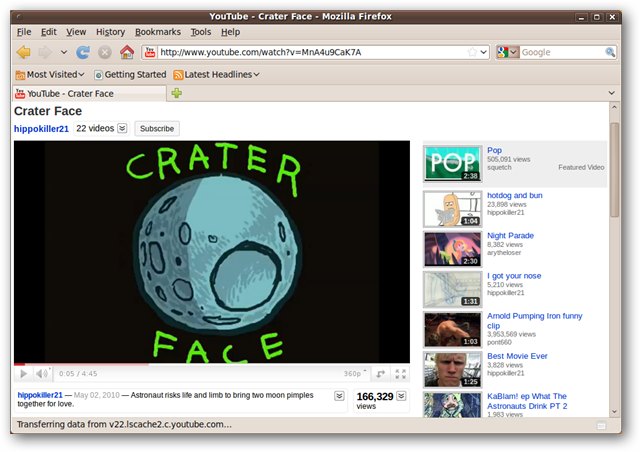Click the Forward navigation arrow
640x452 pixels.
45,52
